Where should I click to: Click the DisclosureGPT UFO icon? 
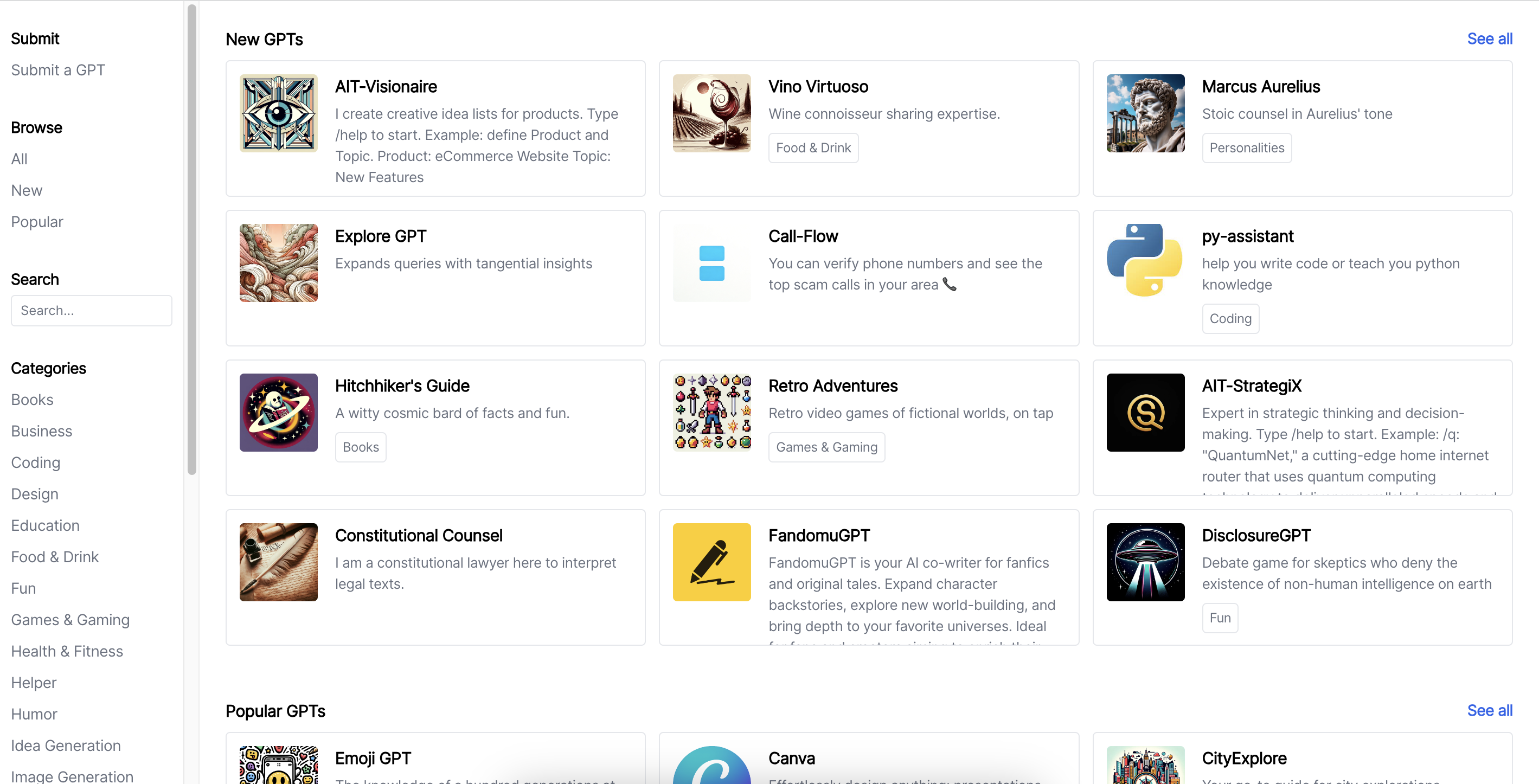(1145, 562)
